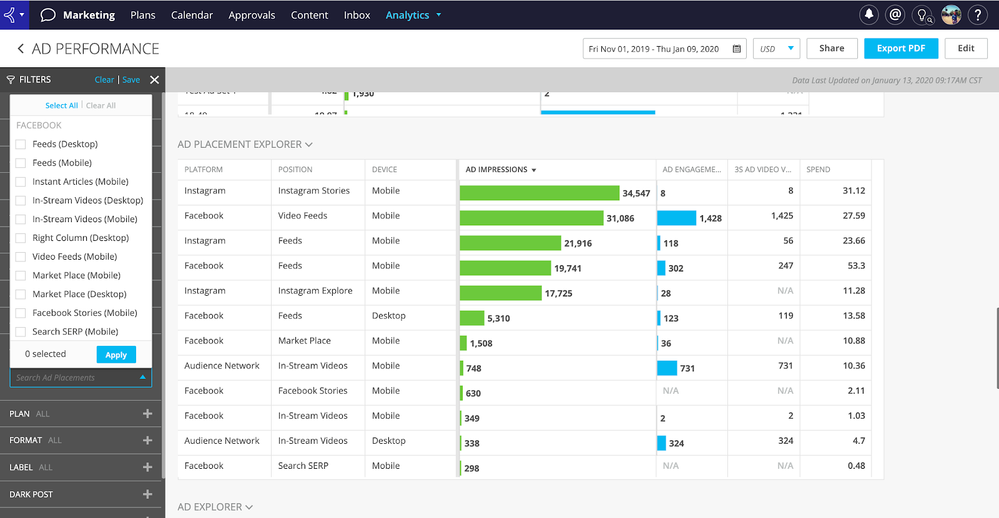Click the Ad Impressions sort arrow
The width and height of the screenshot is (999, 518).
click(x=534, y=170)
